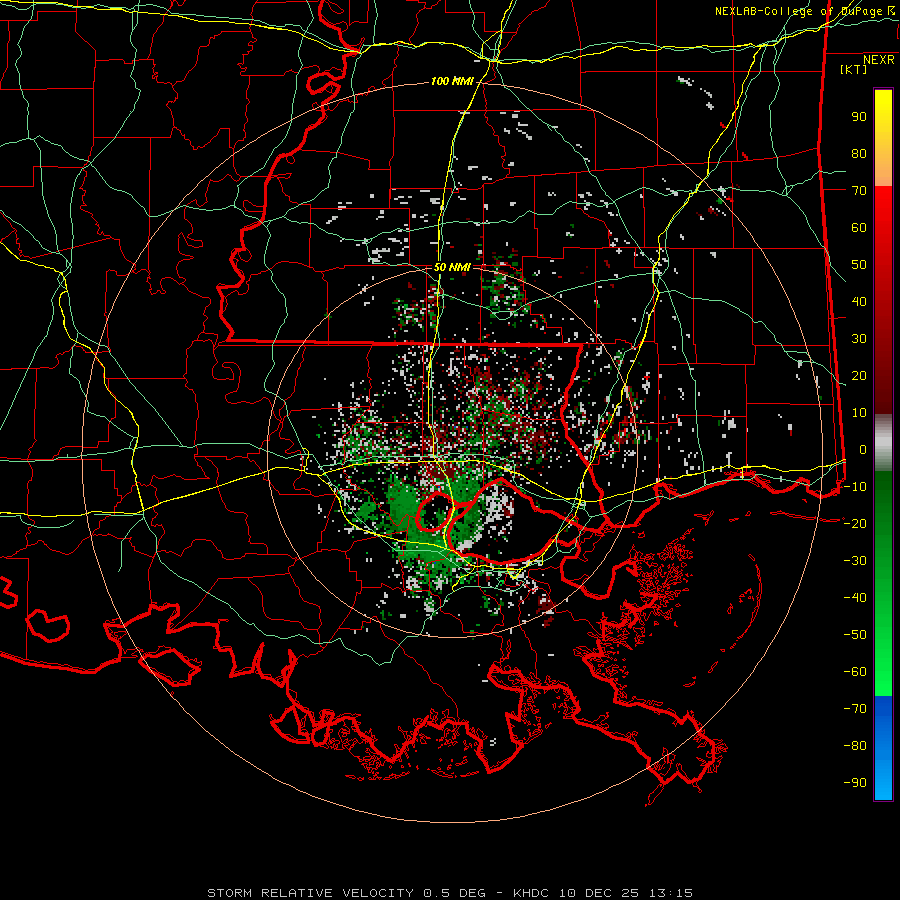900x900 pixels.
Task: Select the positive 80 scale value
Action: 859,154
